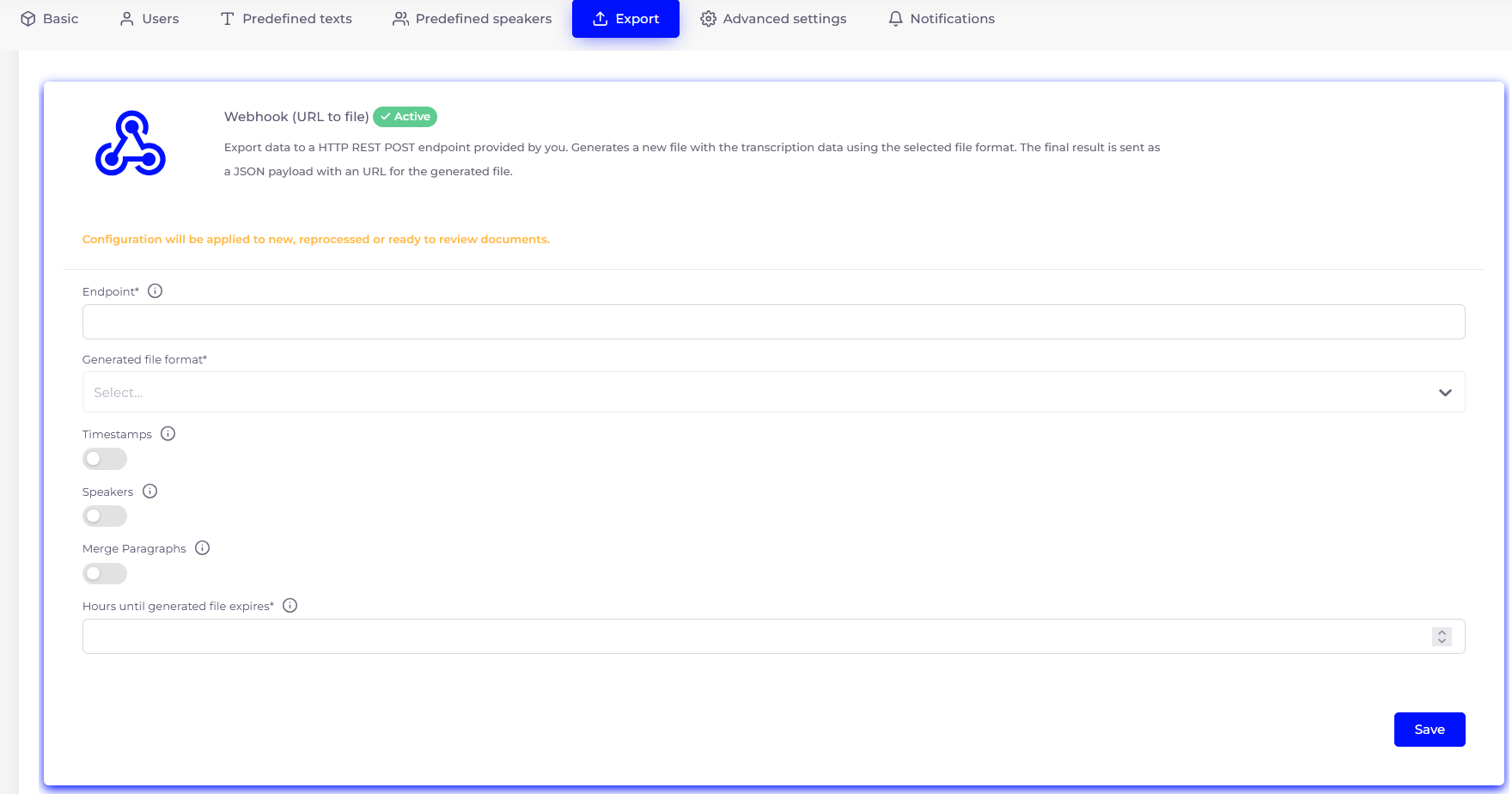Click the green Active status badge
The width and height of the screenshot is (1512, 794).
pyautogui.click(x=405, y=117)
